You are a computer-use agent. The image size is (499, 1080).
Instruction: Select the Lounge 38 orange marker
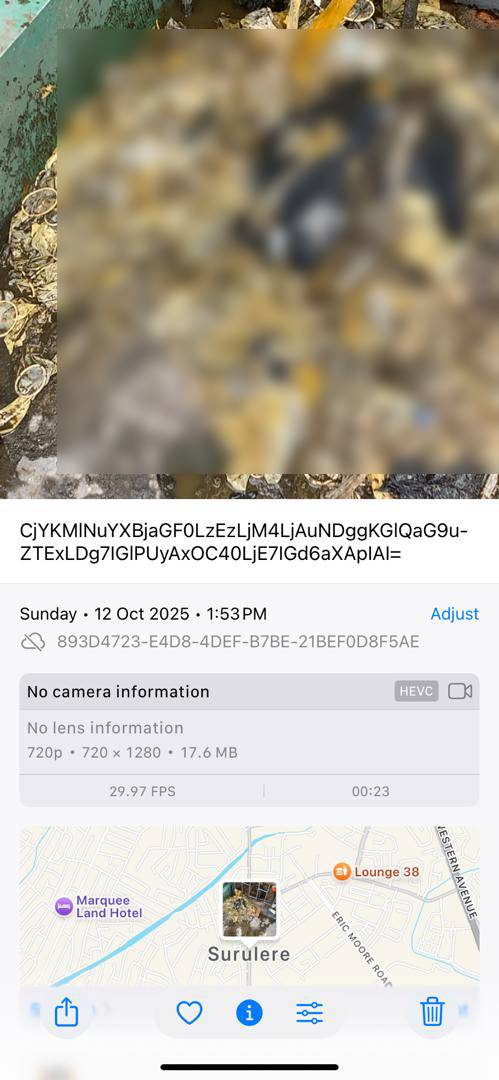(x=342, y=872)
